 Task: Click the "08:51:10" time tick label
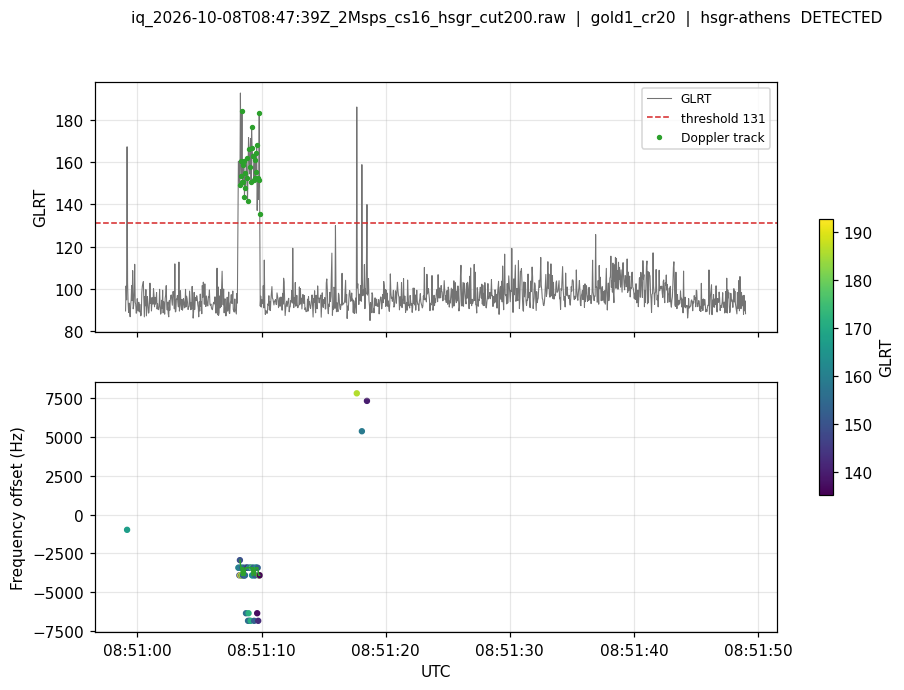261,650
